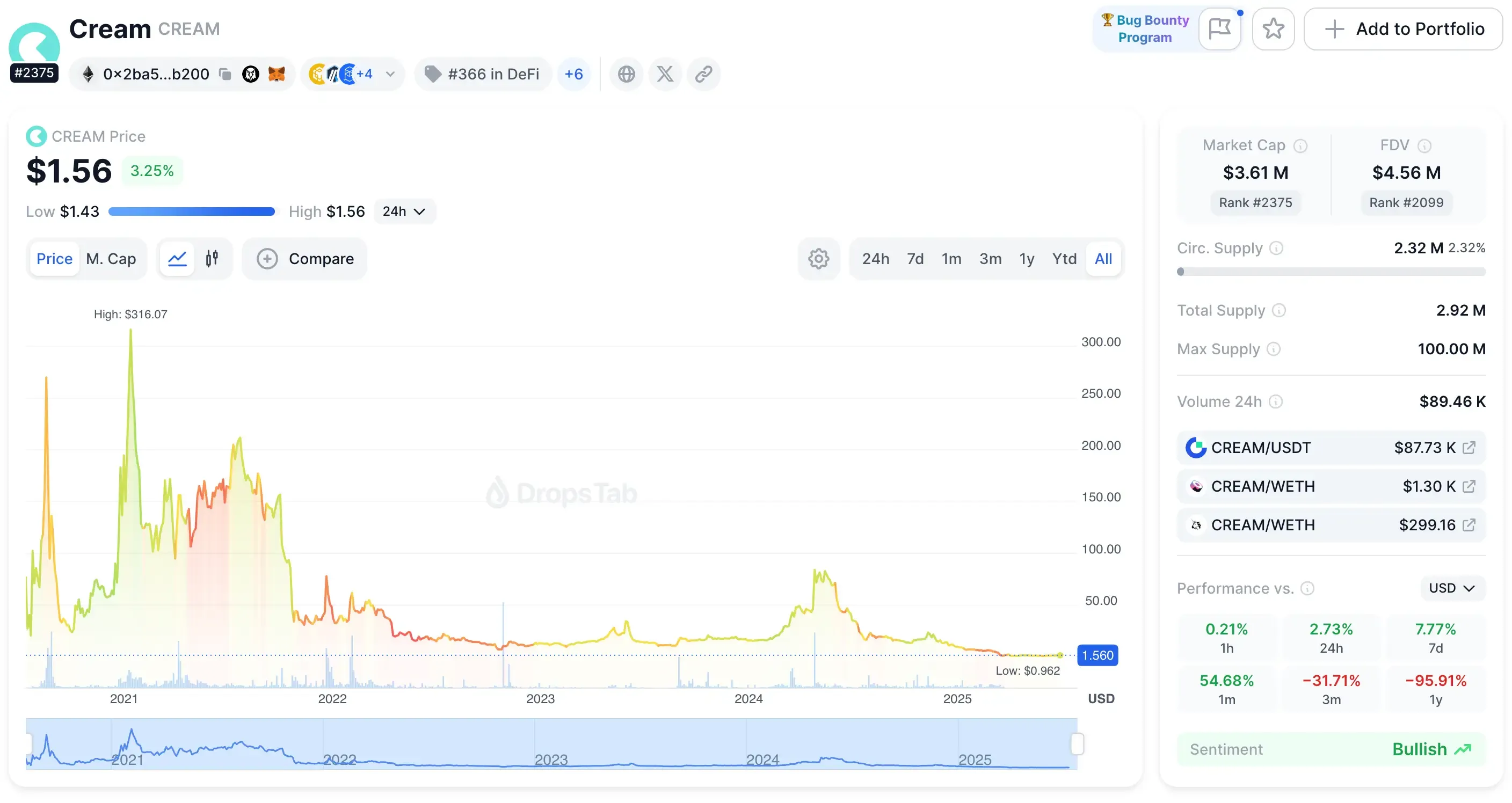This screenshot has height=803, width=1512.
Task: Click right handle of chart range slider
Action: pos(1077,744)
